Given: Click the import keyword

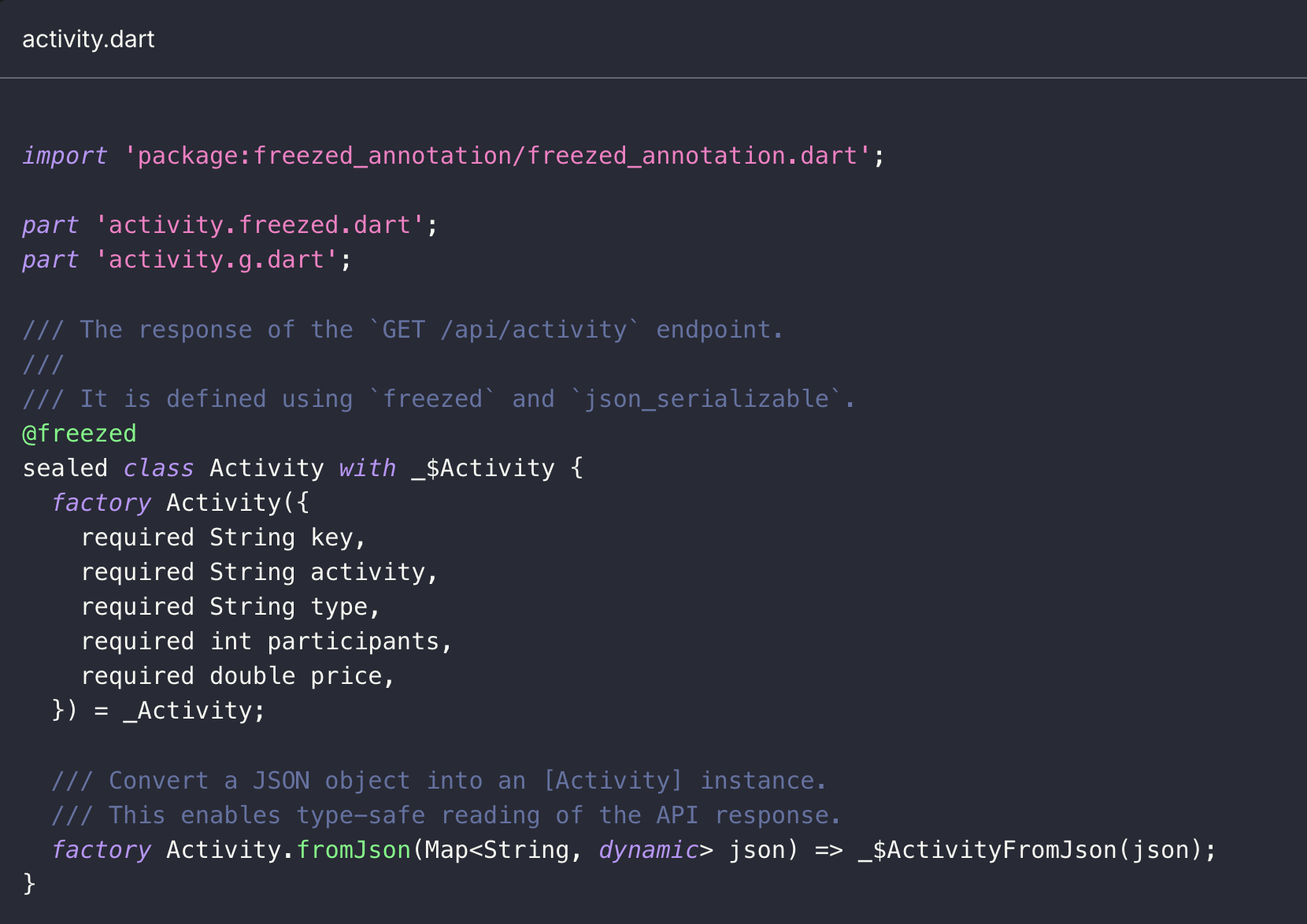Looking at the screenshot, I should [x=65, y=156].
